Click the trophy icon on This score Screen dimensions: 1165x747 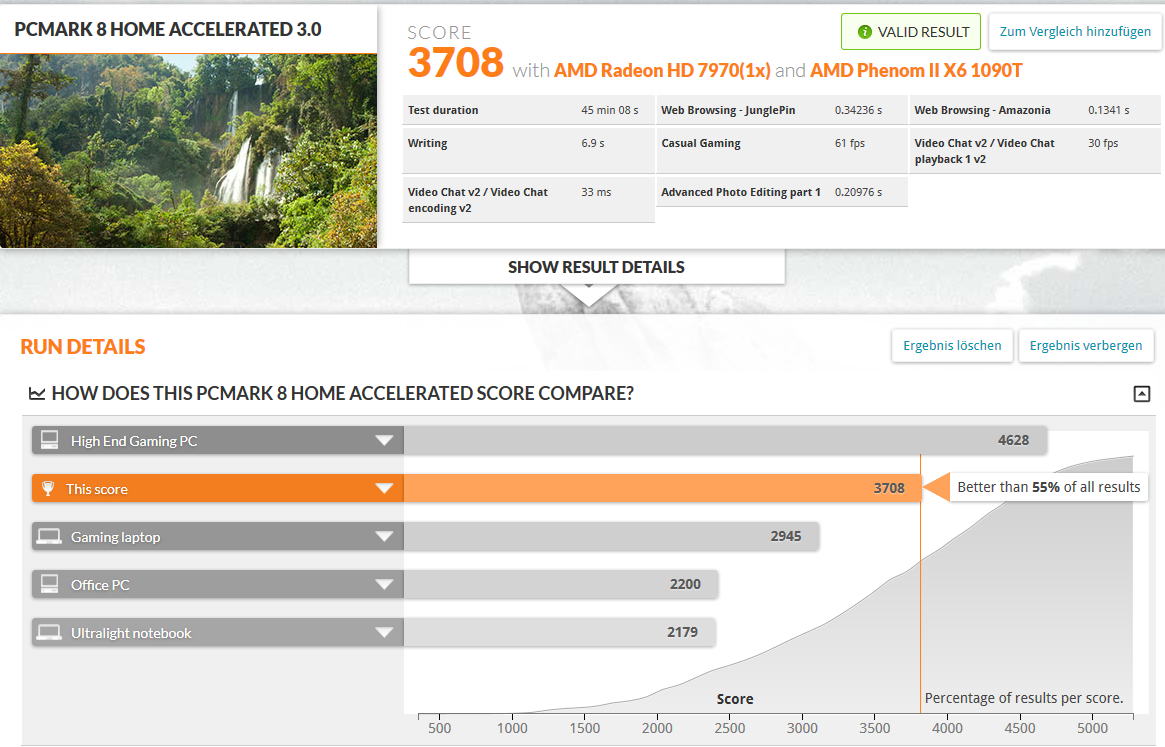coord(48,488)
